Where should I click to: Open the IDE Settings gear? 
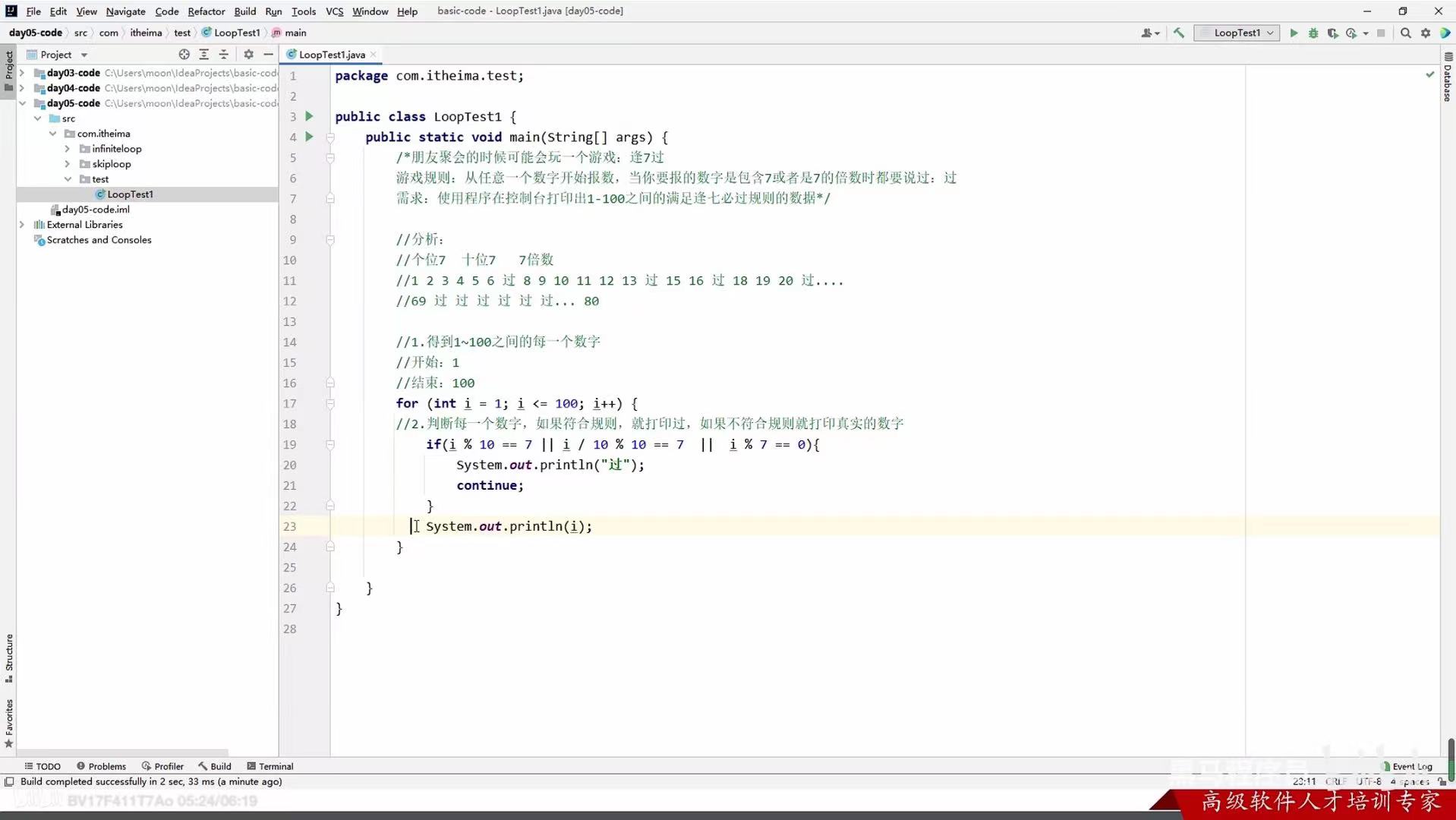pyautogui.click(x=1426, y=33)
